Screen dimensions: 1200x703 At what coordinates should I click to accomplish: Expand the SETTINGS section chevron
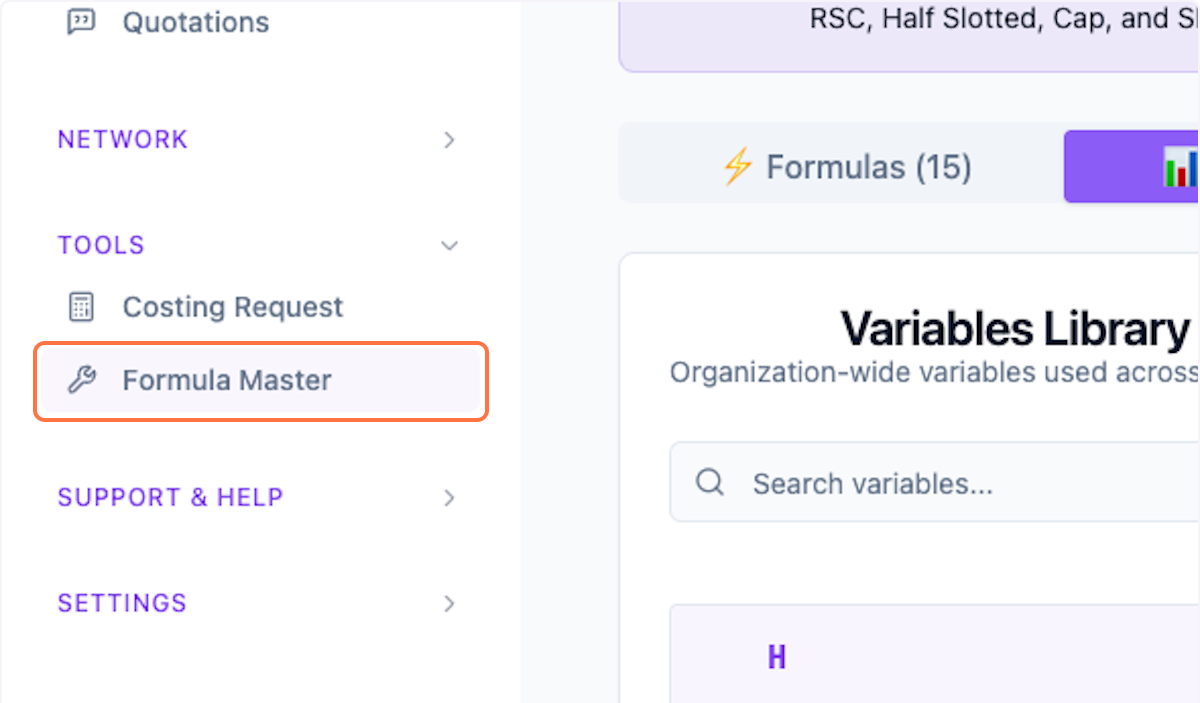449,604
